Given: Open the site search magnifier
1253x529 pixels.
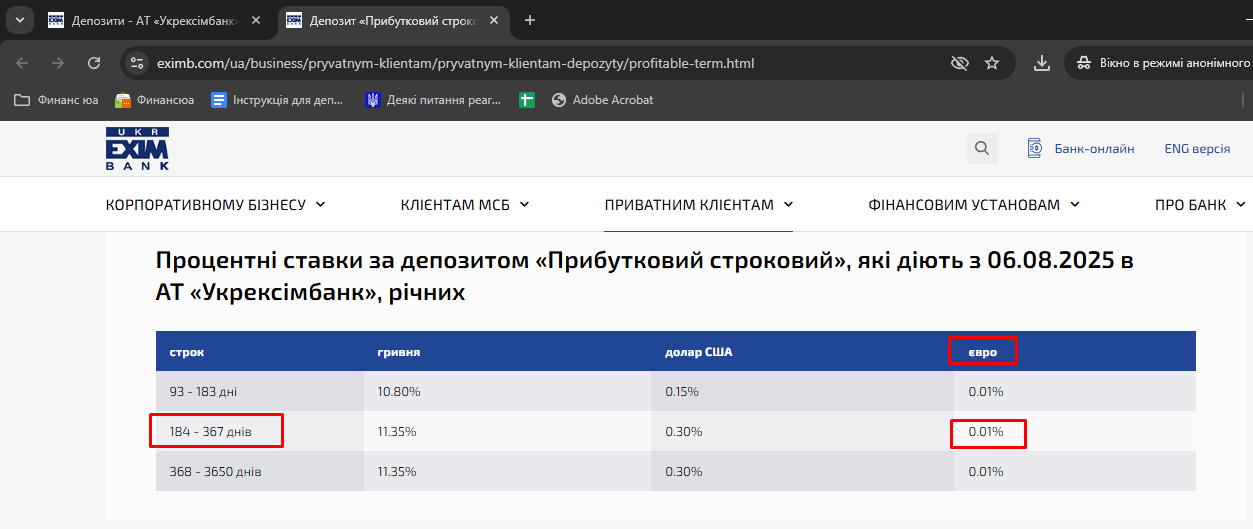Looking at the screenshot, I should pyautogui.click(x=982, y=148).
